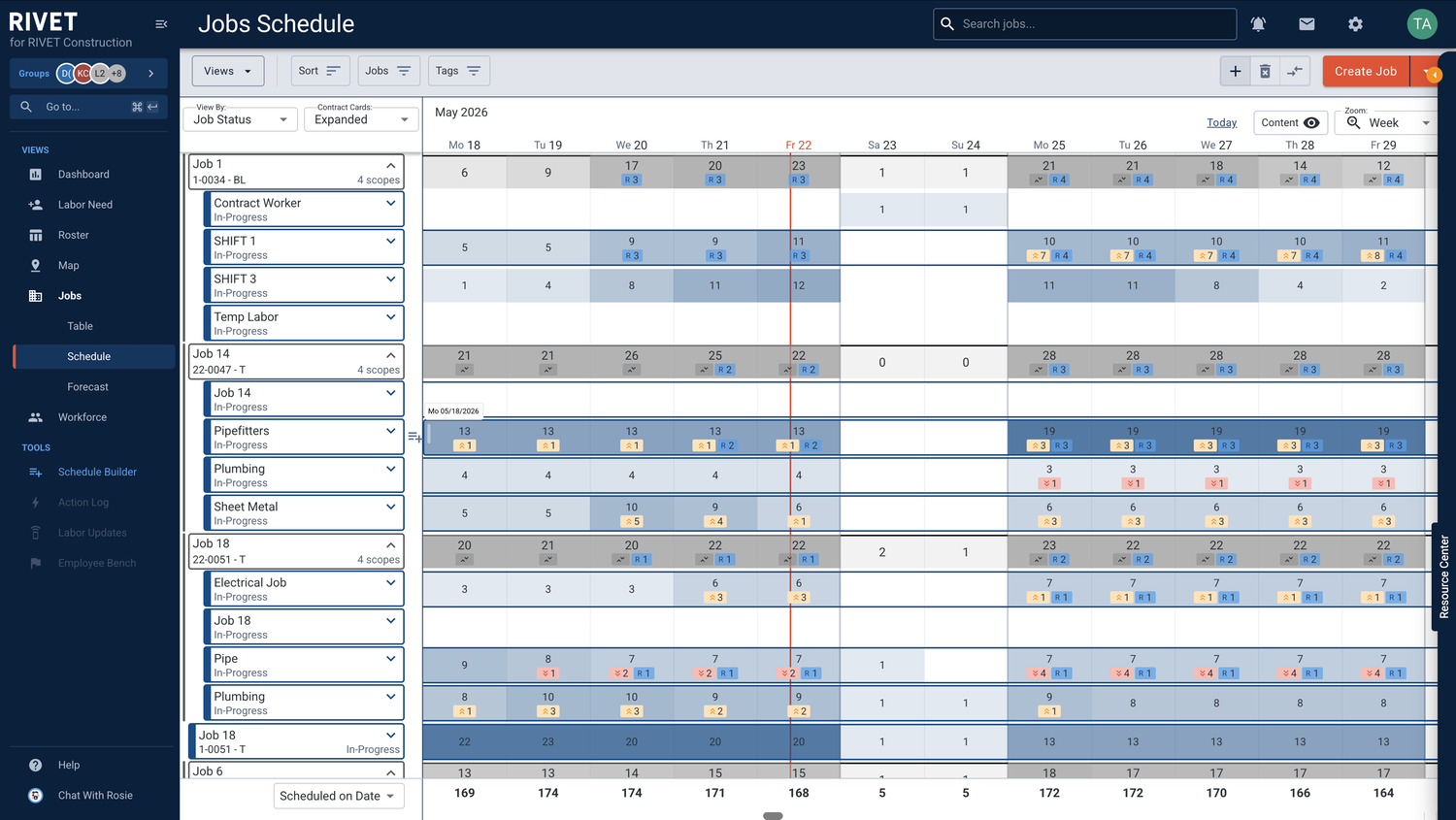Image resolution: width=1456 pixels, height=820 pixels.
Task: Open the Jobs filter button
Action: tap(389, 71)
